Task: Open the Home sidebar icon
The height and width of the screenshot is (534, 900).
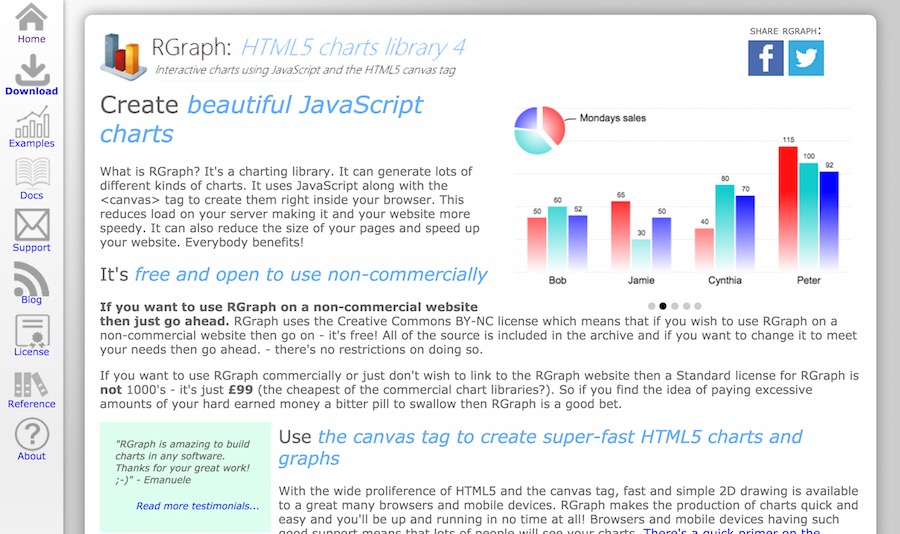Action: tap(31, 17)
